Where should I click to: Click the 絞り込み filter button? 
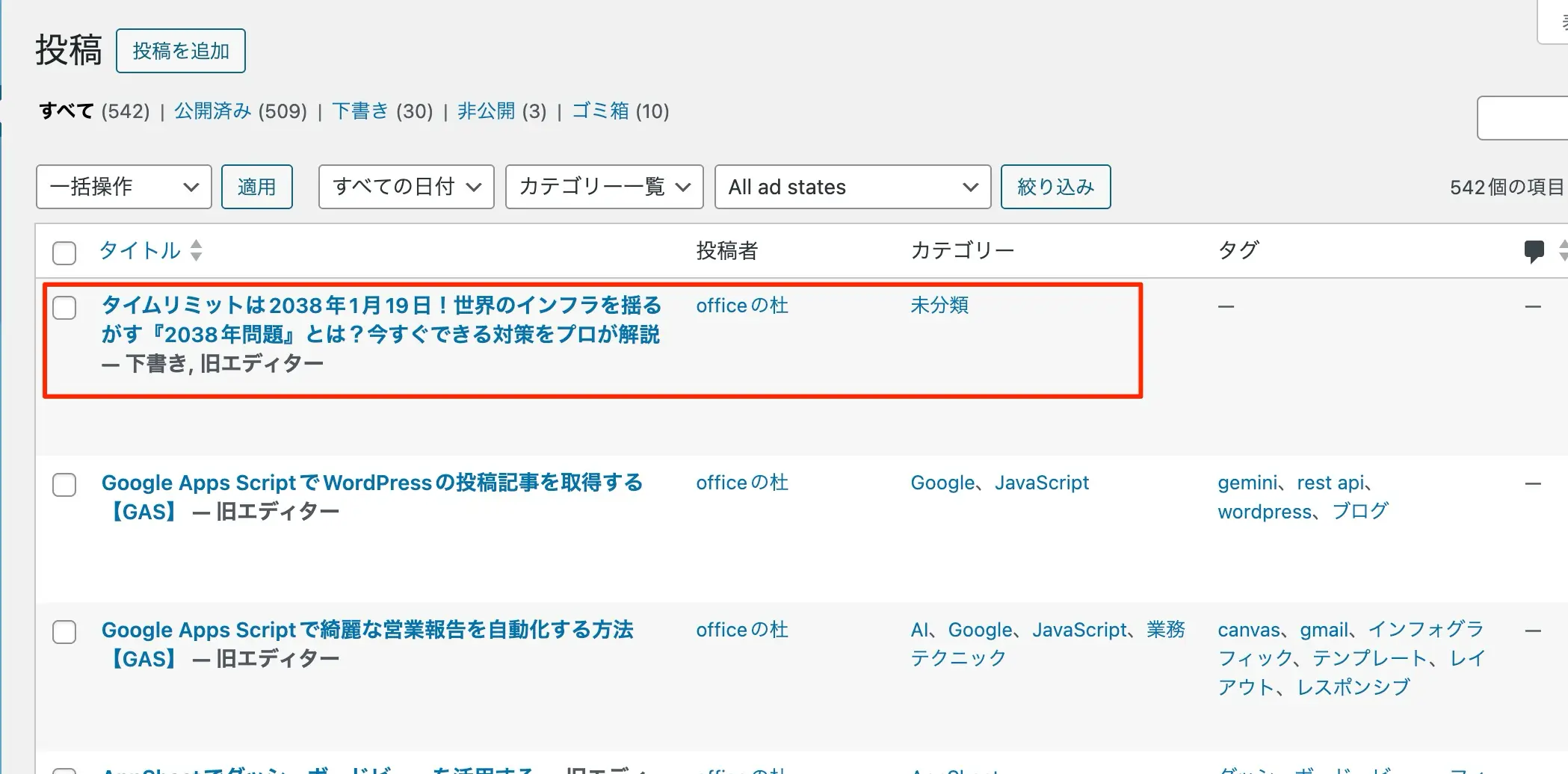(x=1056, y=187)
